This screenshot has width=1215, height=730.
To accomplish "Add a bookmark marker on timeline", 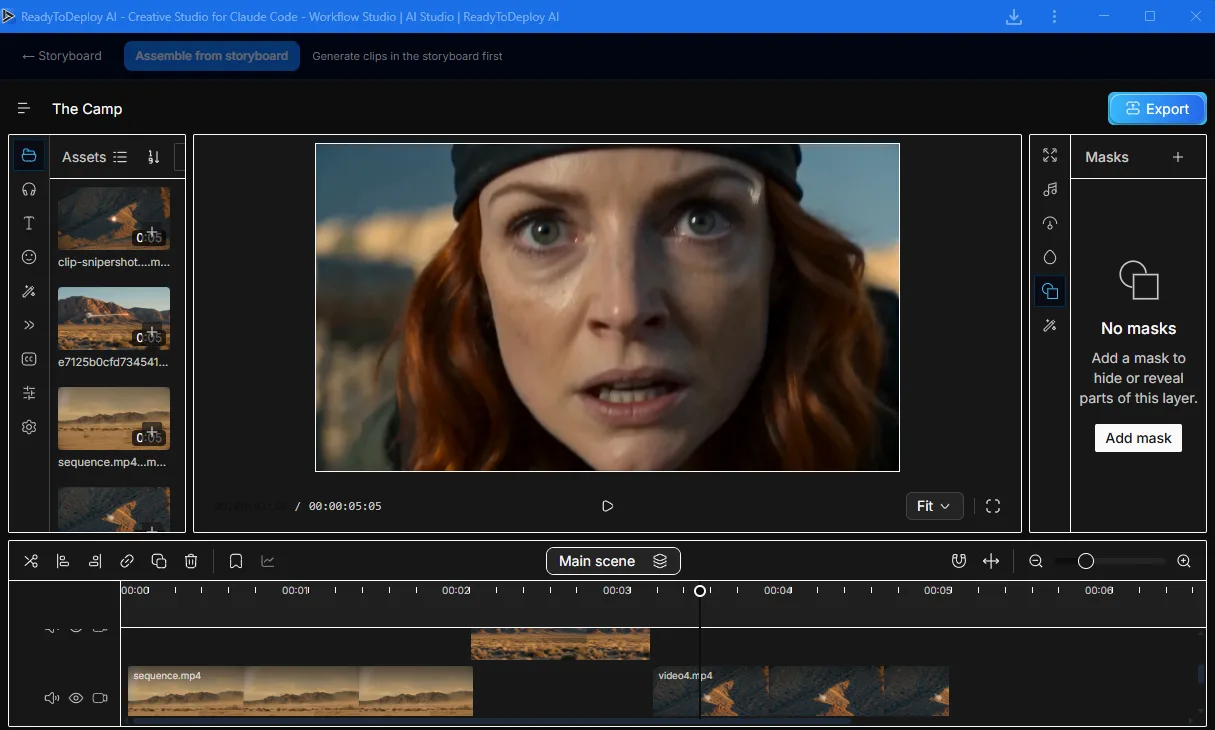I will pyautogui.click(x=236, y=561).
